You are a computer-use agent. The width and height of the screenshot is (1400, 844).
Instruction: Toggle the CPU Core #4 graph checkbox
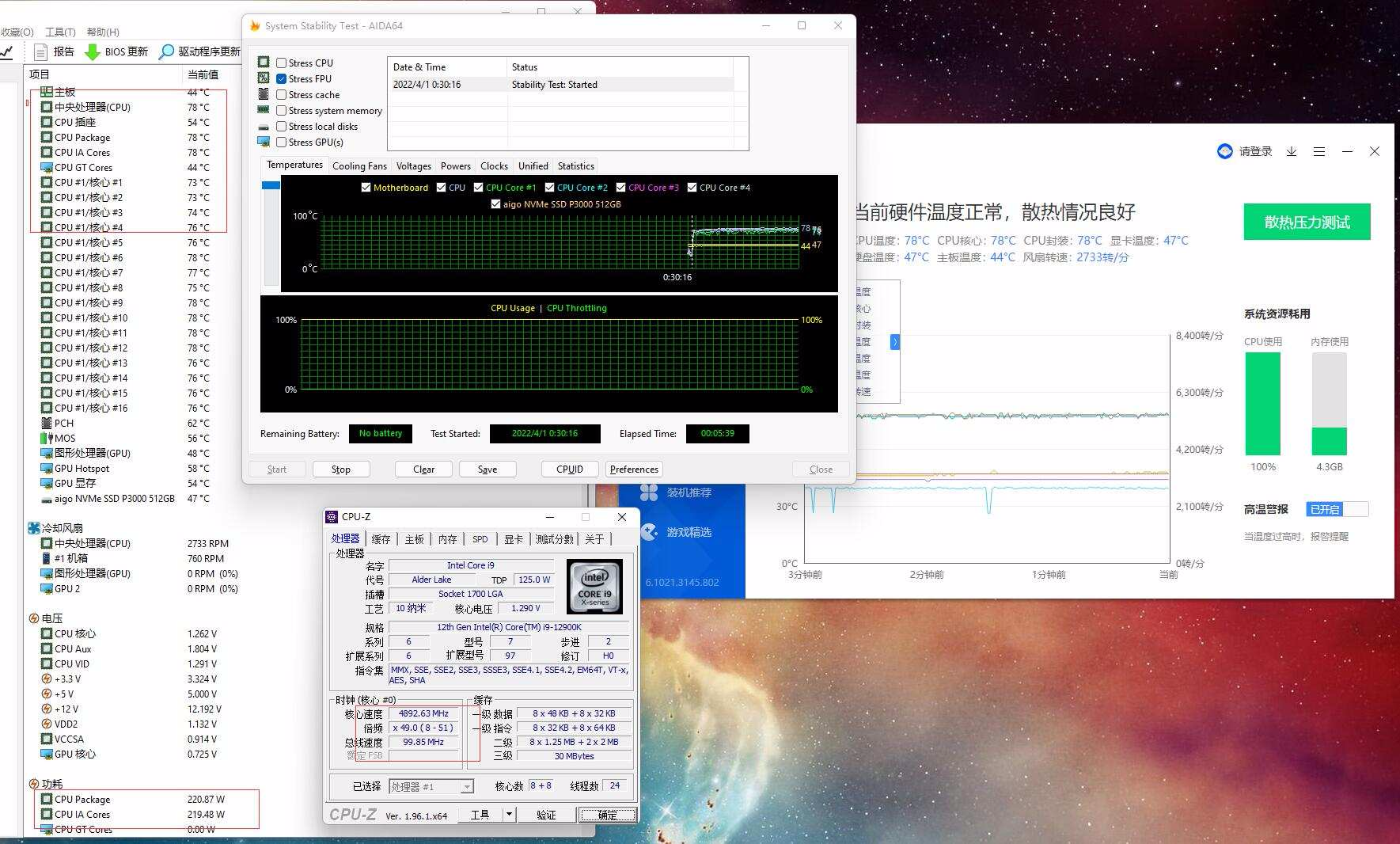(x=692, y=188)
